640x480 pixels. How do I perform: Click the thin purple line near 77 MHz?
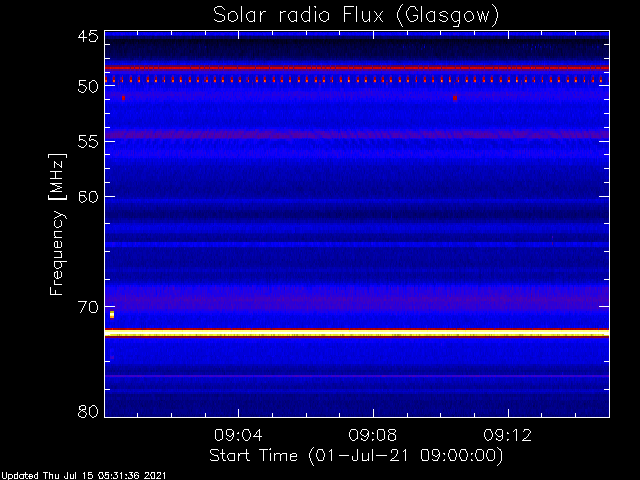pos(357,376)
